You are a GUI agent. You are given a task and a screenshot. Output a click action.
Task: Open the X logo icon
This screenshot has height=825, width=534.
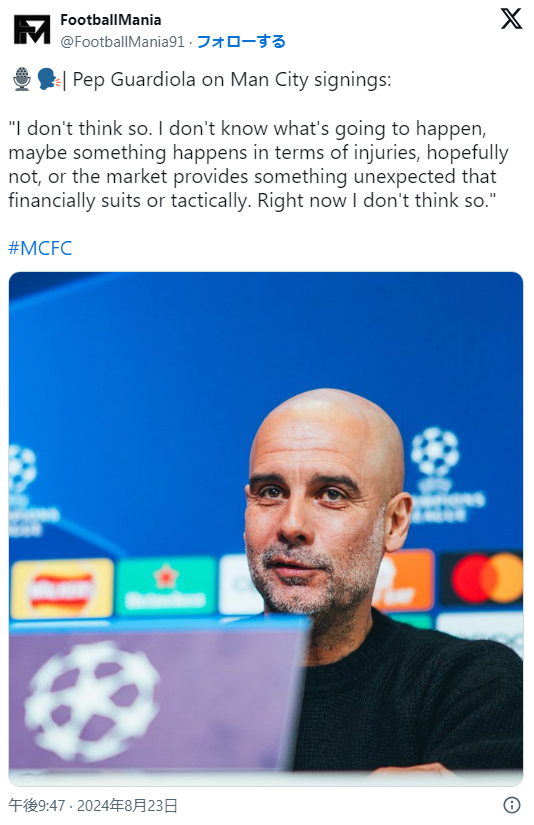pos(511,19)
